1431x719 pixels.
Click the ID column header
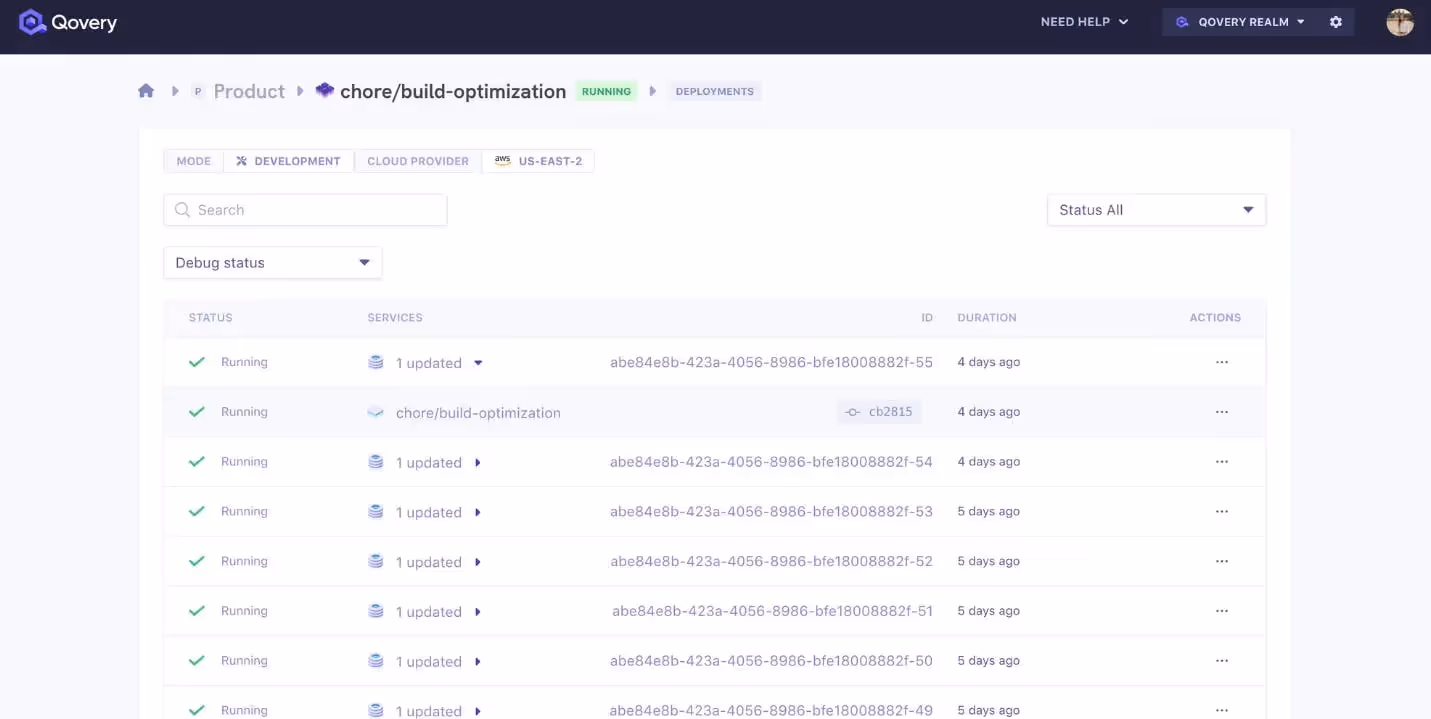click(x=927, y=318)
